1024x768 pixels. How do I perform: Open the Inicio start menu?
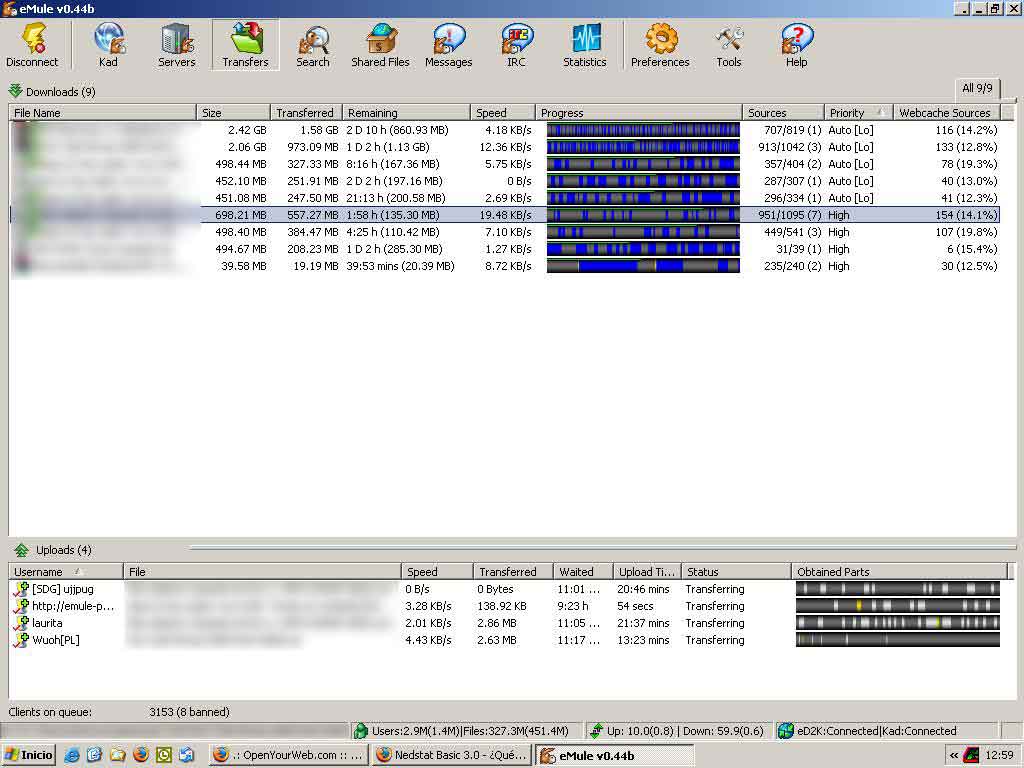click(x=29, y=755)
